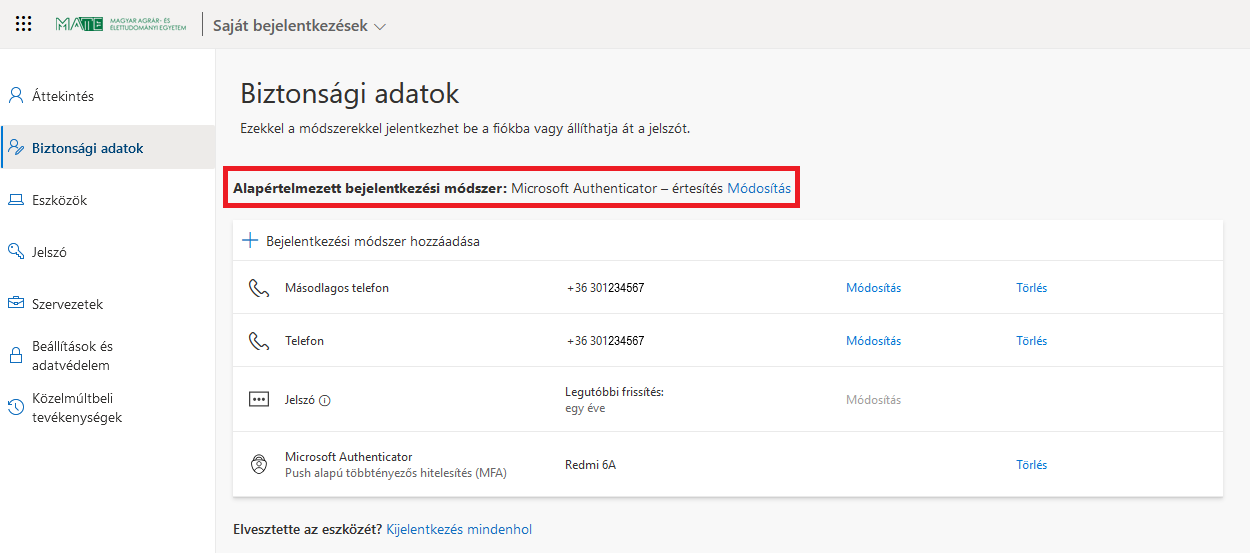This screenshot has height=553, width=1250.
Task: Click the Beállítások és adatvédelem lock icon
Action: click(16, 355)
